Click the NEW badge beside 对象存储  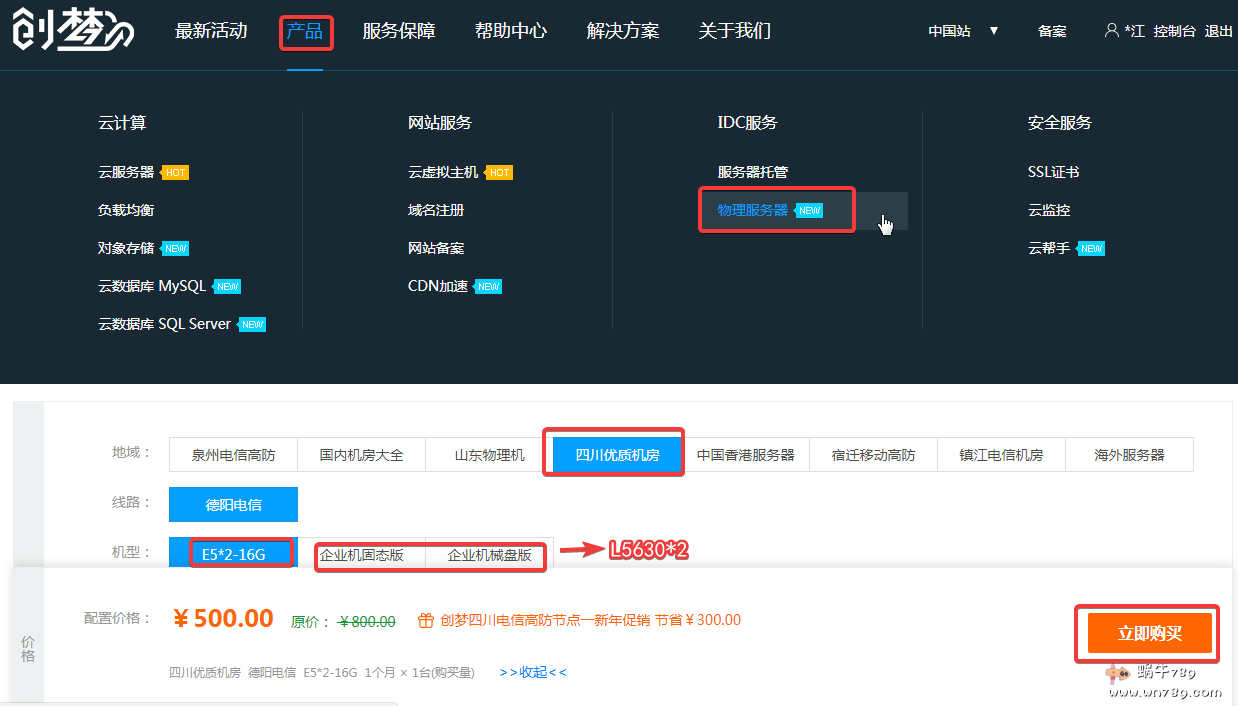(x=176, y=249)
